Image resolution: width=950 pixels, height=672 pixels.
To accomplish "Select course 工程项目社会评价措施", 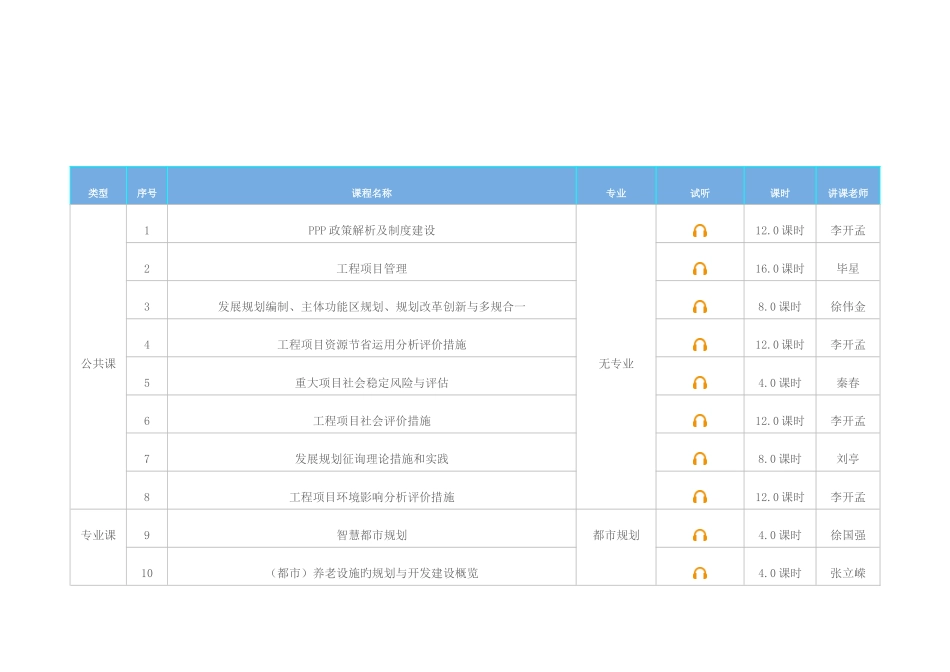I will [371, 421].
